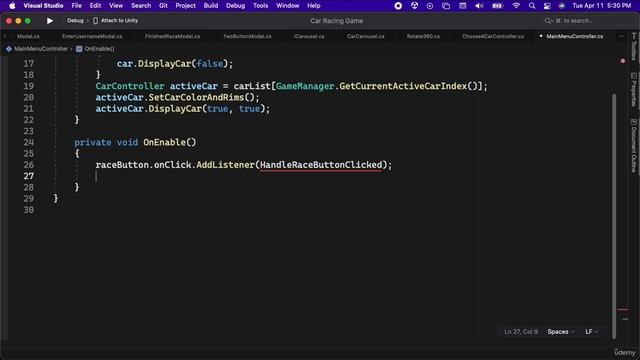Open the Project menu

coord(185,6)
